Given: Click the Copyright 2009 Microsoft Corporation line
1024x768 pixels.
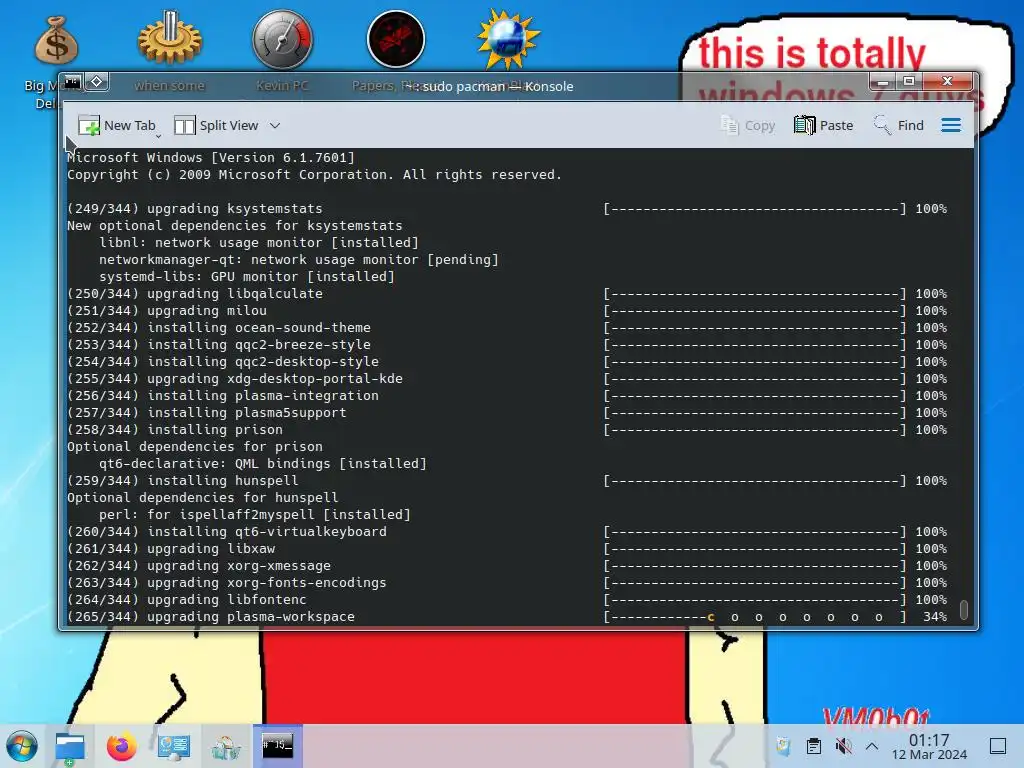Looking at the screenshot, I should point(314,174).
